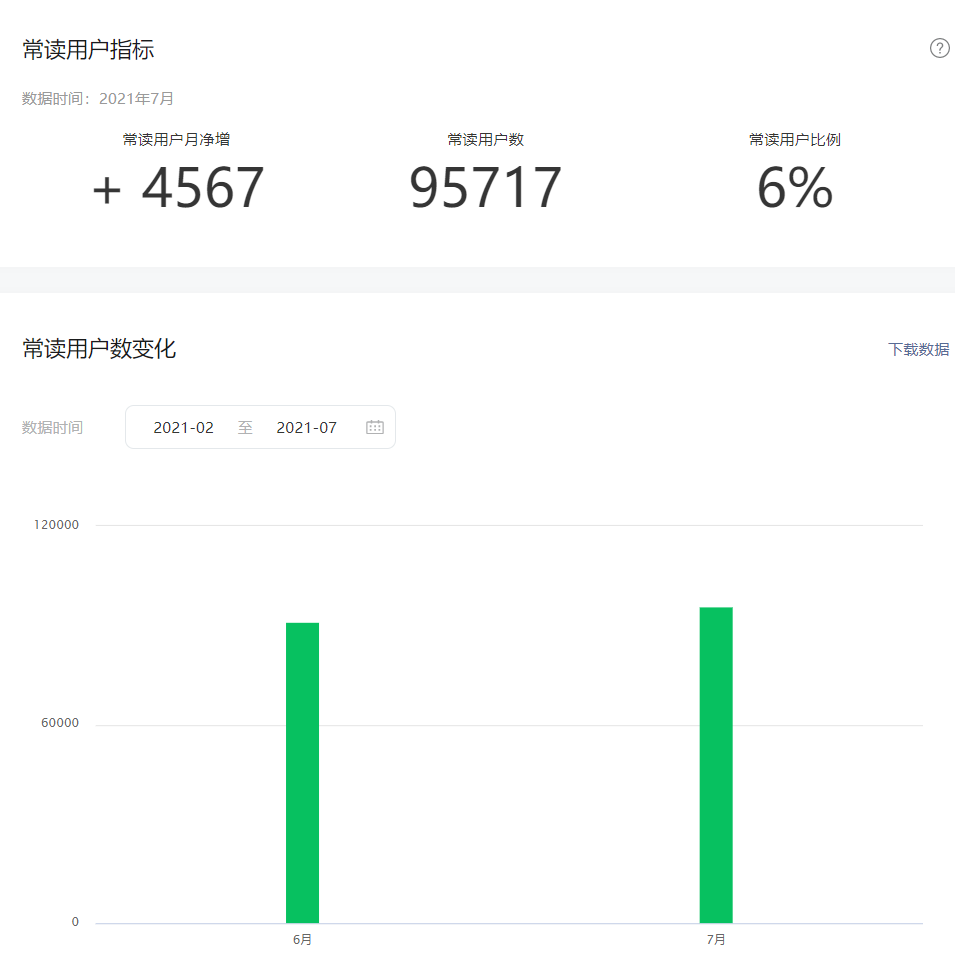Click the 下载数据 link

[x=918, y=349]
